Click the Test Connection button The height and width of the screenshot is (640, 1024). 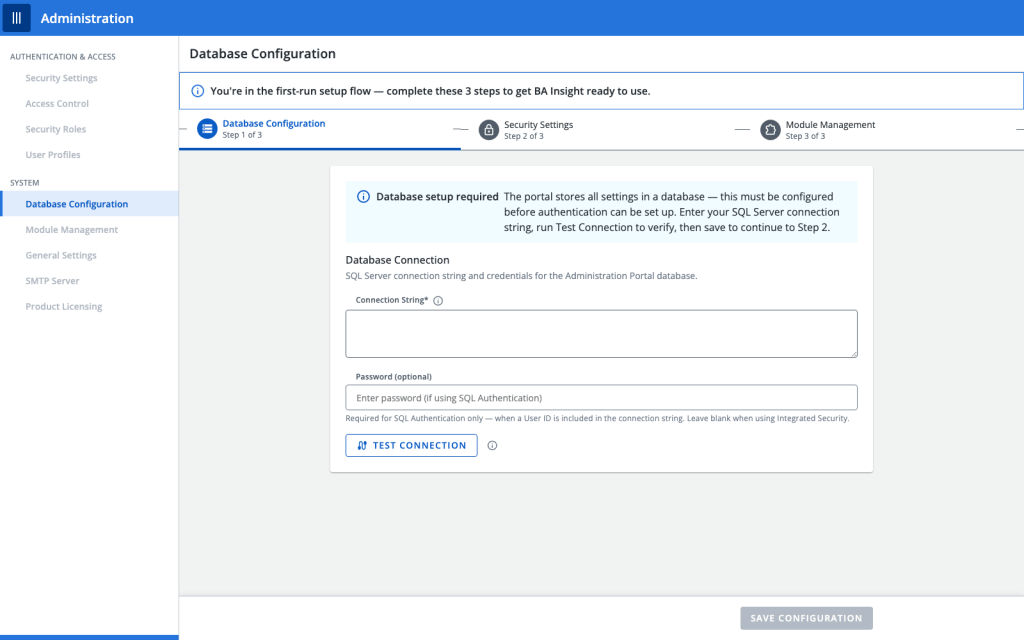pyautogui.click(x=411, y=445)
